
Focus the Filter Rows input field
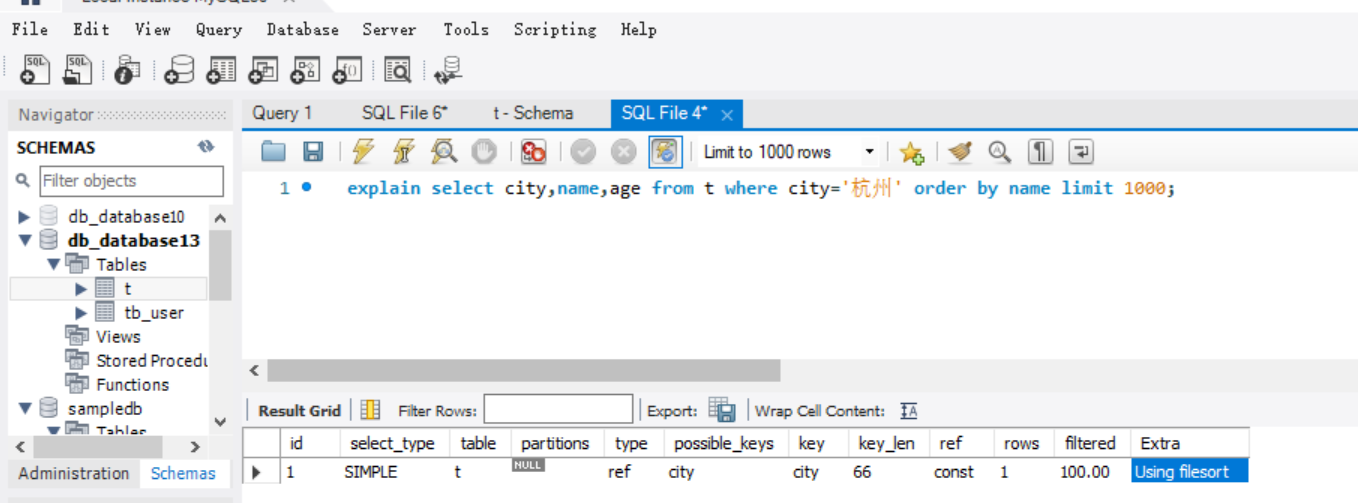558,409
